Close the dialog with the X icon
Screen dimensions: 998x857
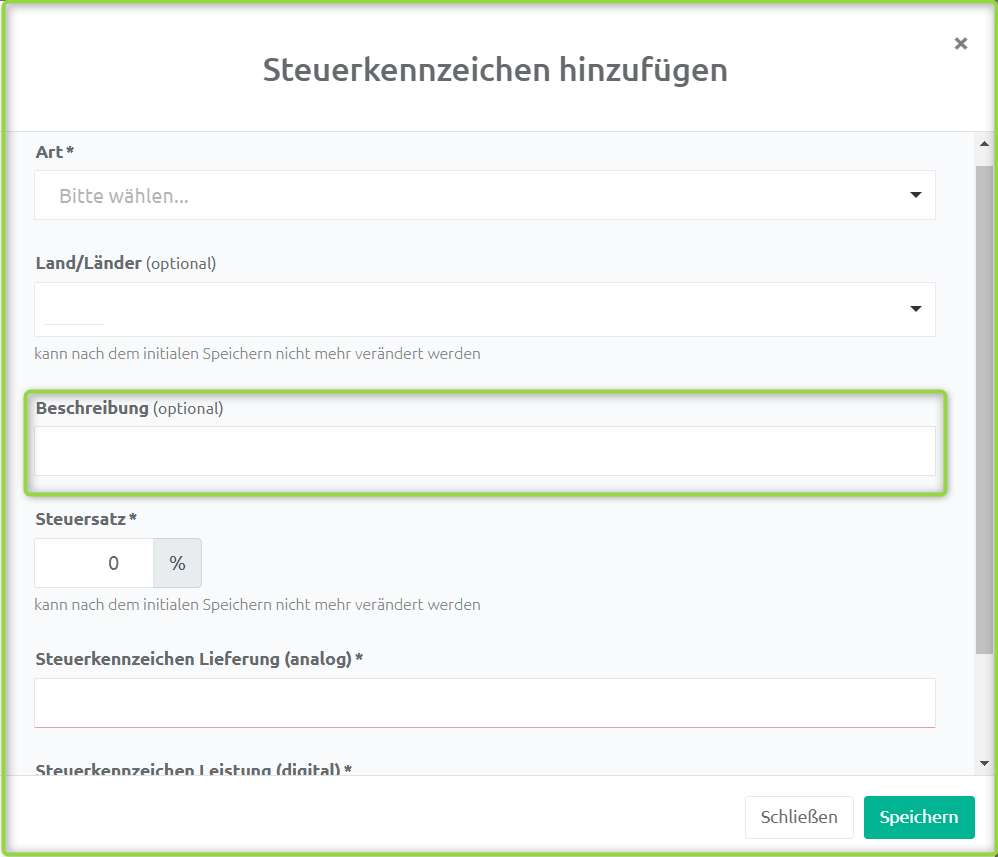click(960, 43)
